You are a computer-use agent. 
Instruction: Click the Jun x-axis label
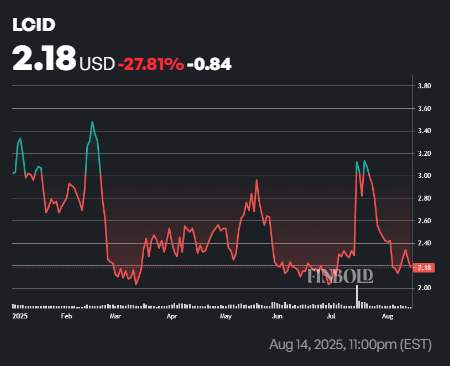pyautogui.click(x=277, y=316)
